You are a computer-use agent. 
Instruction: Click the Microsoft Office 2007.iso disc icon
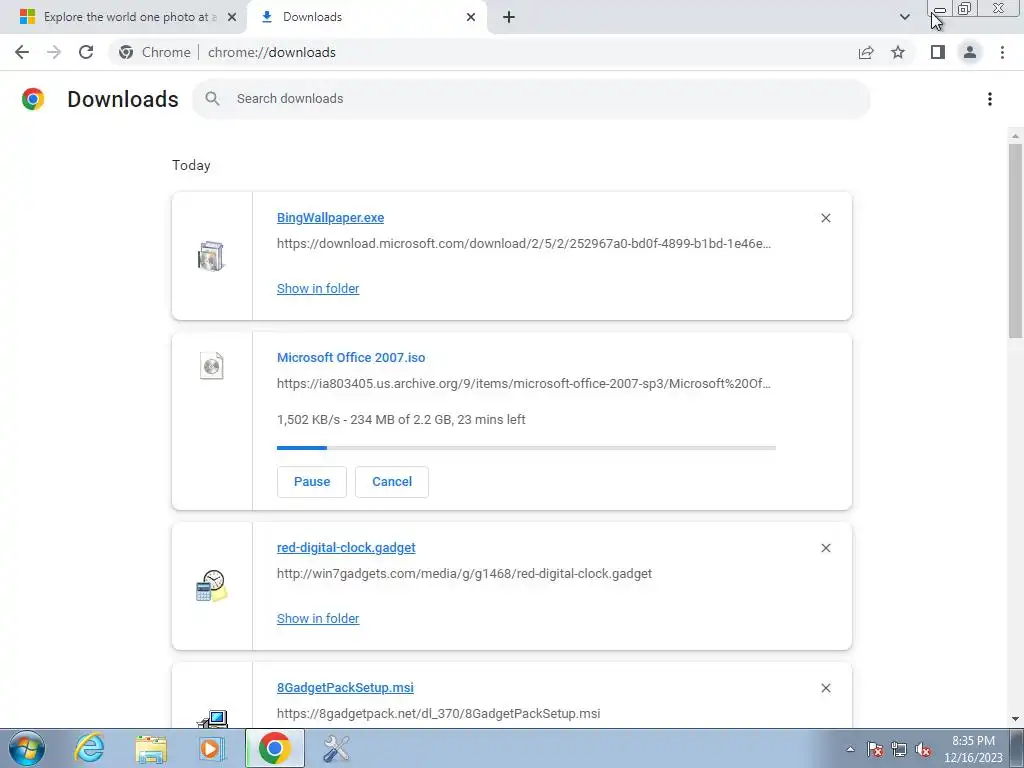click(212, 366)
